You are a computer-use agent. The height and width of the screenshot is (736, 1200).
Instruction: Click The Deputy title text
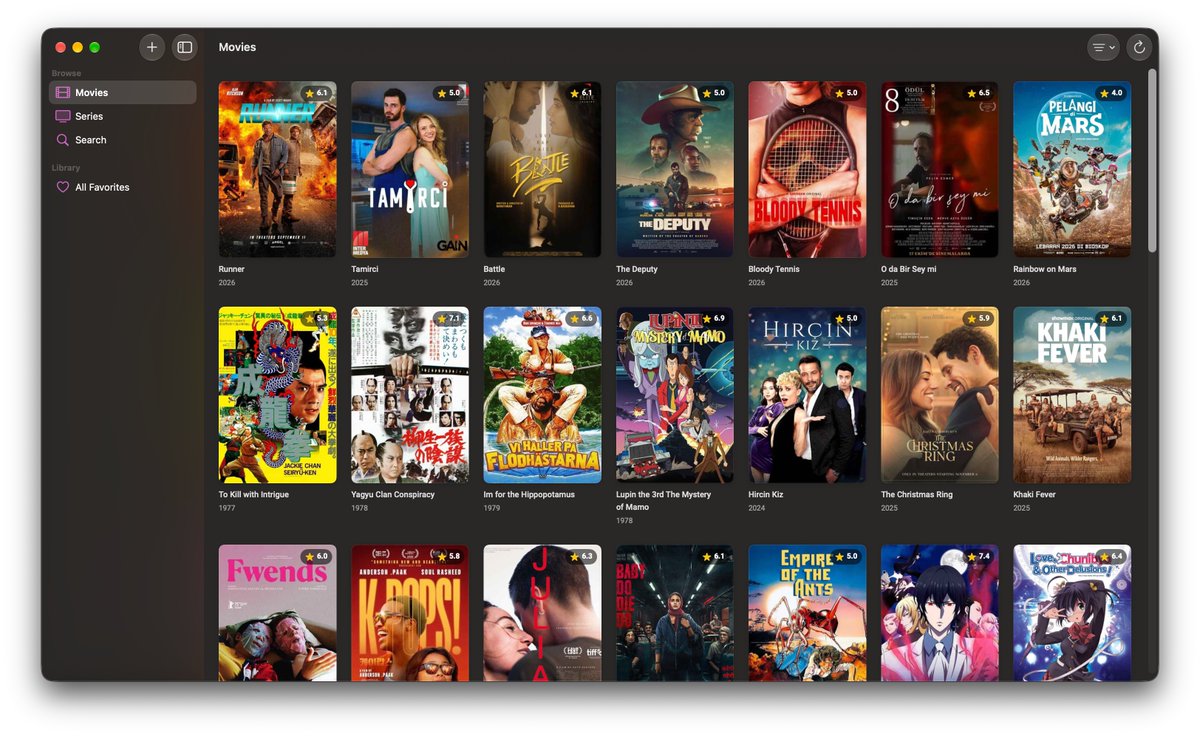[x=638, y=269]
